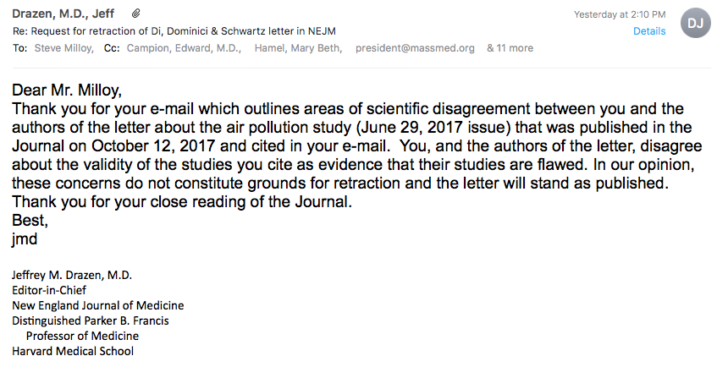Click the 'Dear Mr. Milloy' greeting

tap(67, 90)
